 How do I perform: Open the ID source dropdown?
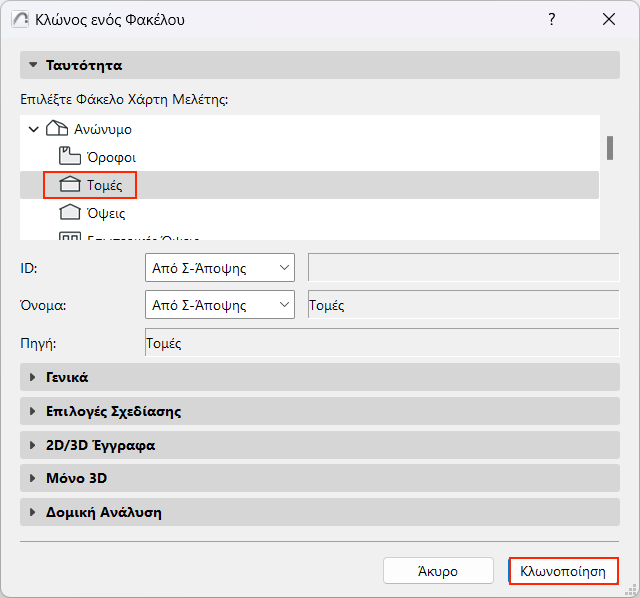pos(220,267)
